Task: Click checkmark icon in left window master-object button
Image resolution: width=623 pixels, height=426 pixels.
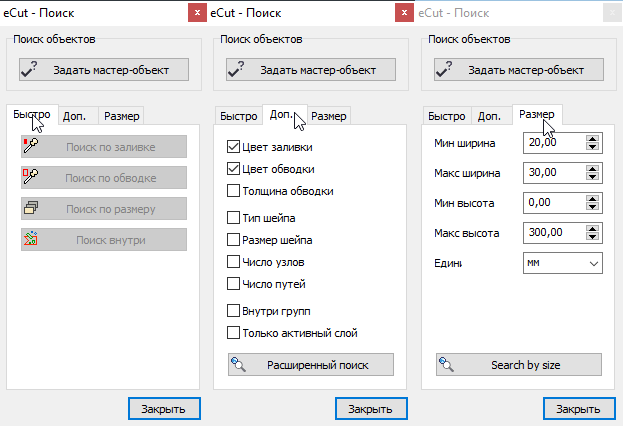Action: [29, 69]
